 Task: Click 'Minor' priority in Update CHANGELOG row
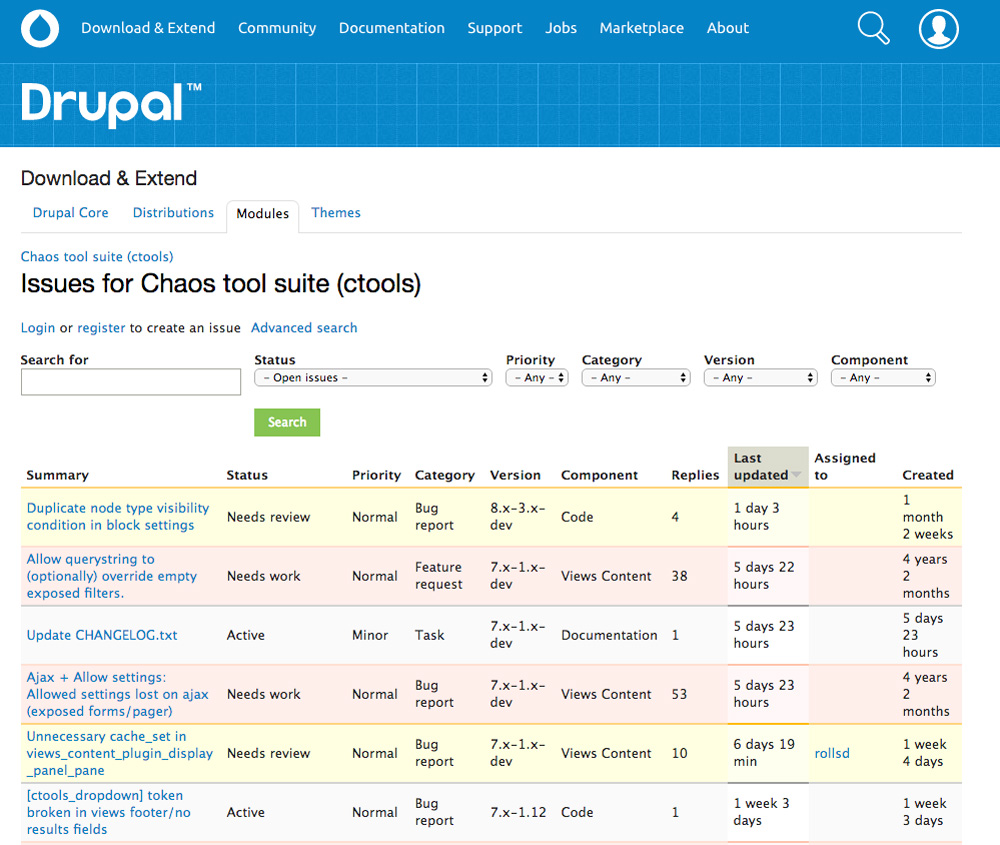(370, 635)
